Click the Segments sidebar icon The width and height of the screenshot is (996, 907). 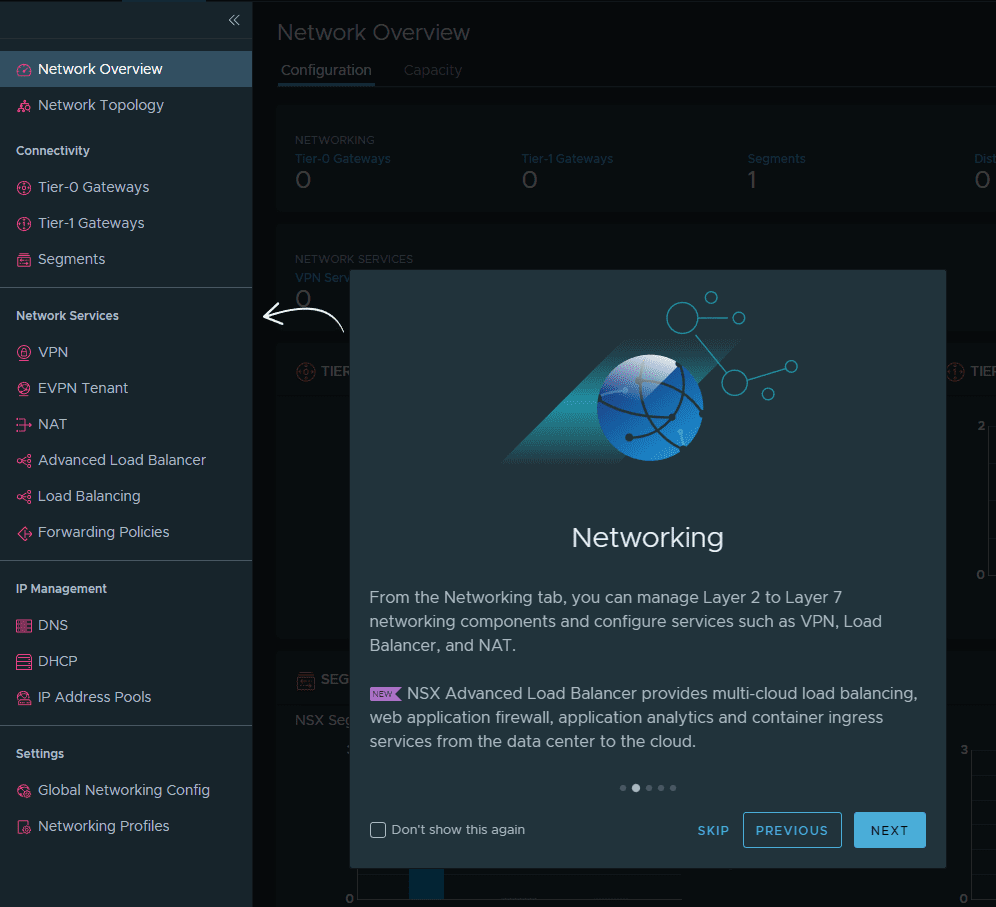click(24, 260)
